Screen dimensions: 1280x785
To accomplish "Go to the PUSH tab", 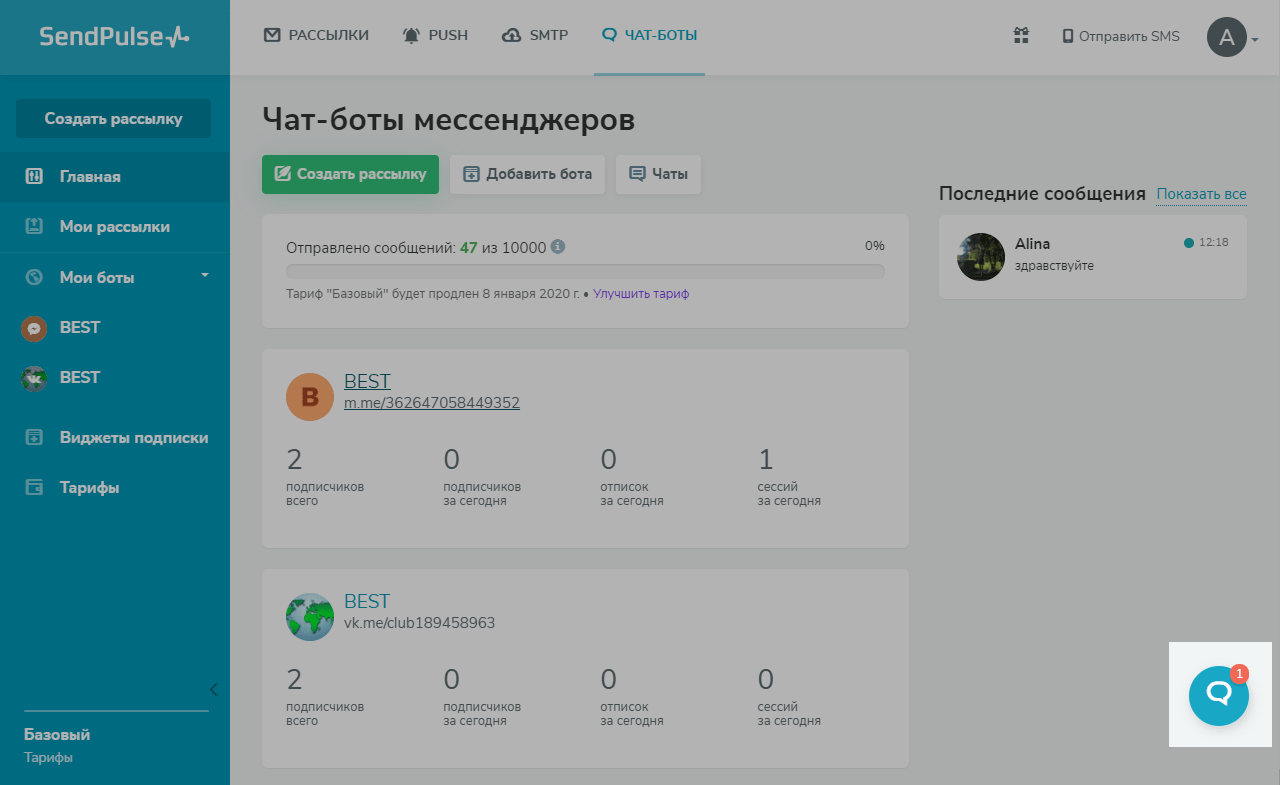I will 435,36.
